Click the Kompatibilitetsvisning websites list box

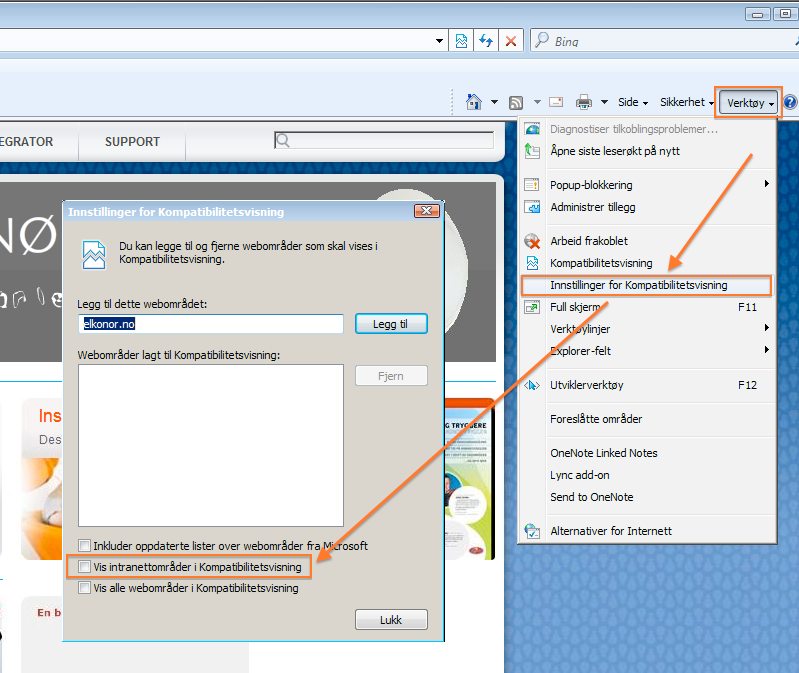tap(210, 445)
